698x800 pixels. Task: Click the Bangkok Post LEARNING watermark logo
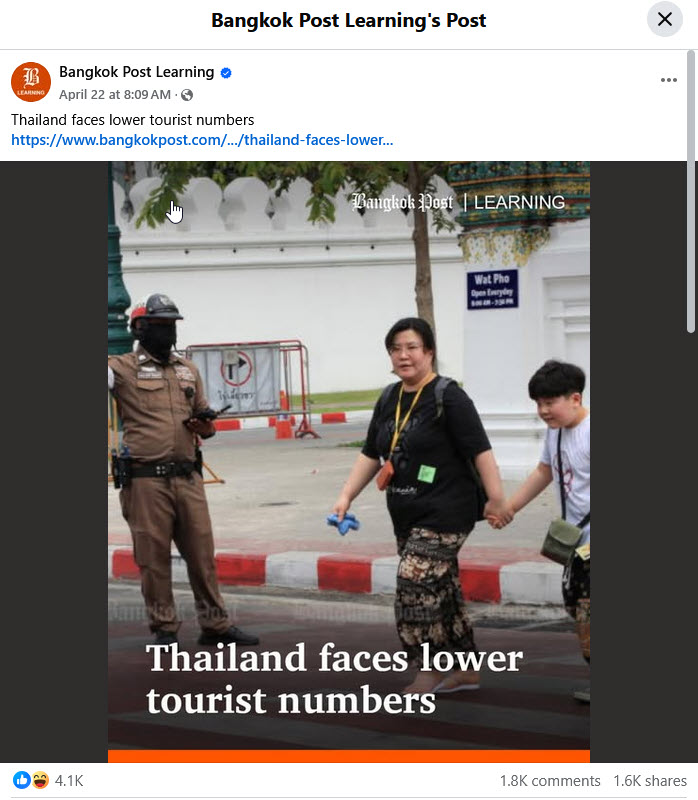coord(458,203)
